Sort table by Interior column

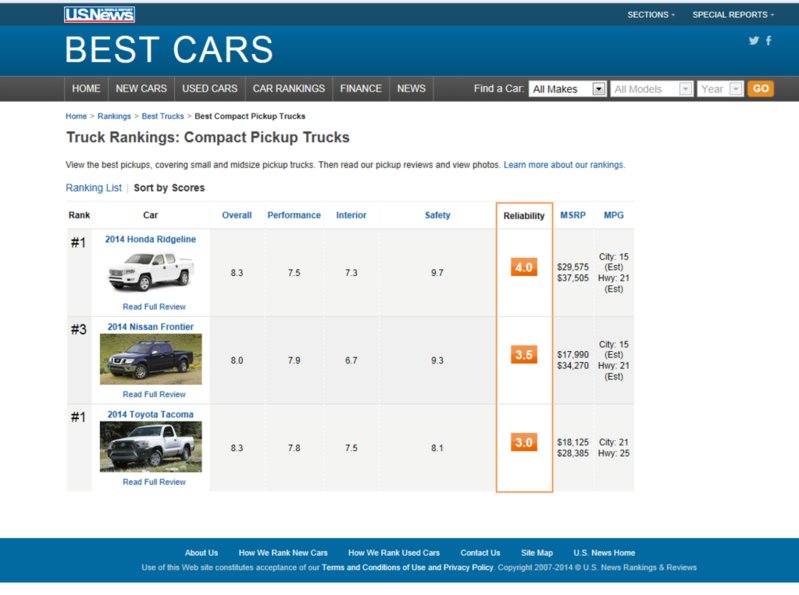(351, 215)
